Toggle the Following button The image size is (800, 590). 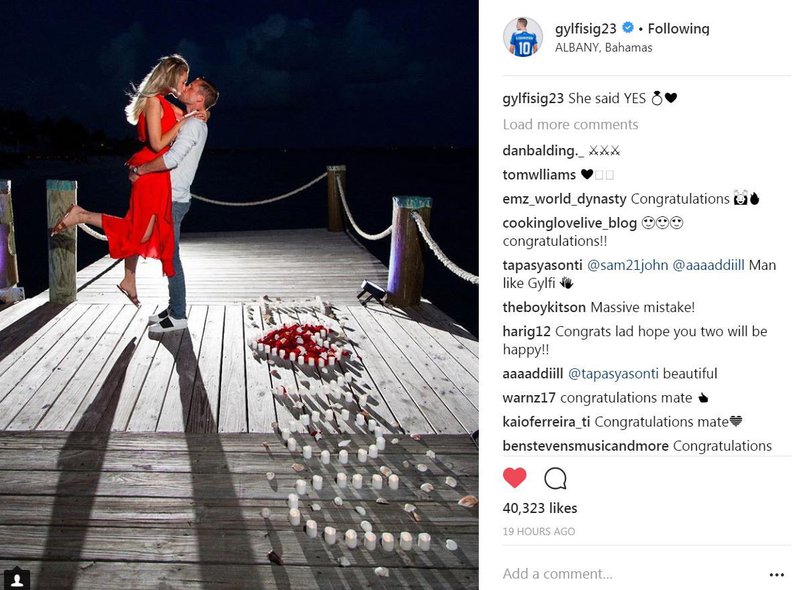678,29
